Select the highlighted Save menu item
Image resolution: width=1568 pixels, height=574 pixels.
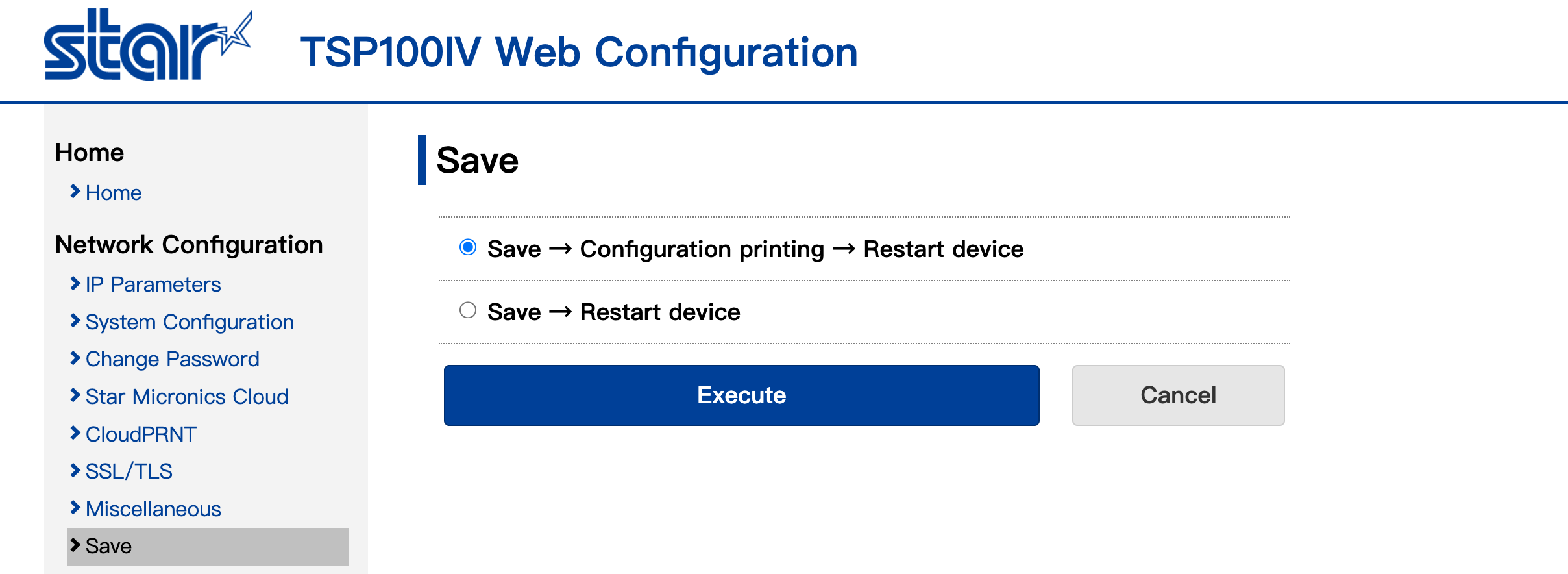point(109,546)
